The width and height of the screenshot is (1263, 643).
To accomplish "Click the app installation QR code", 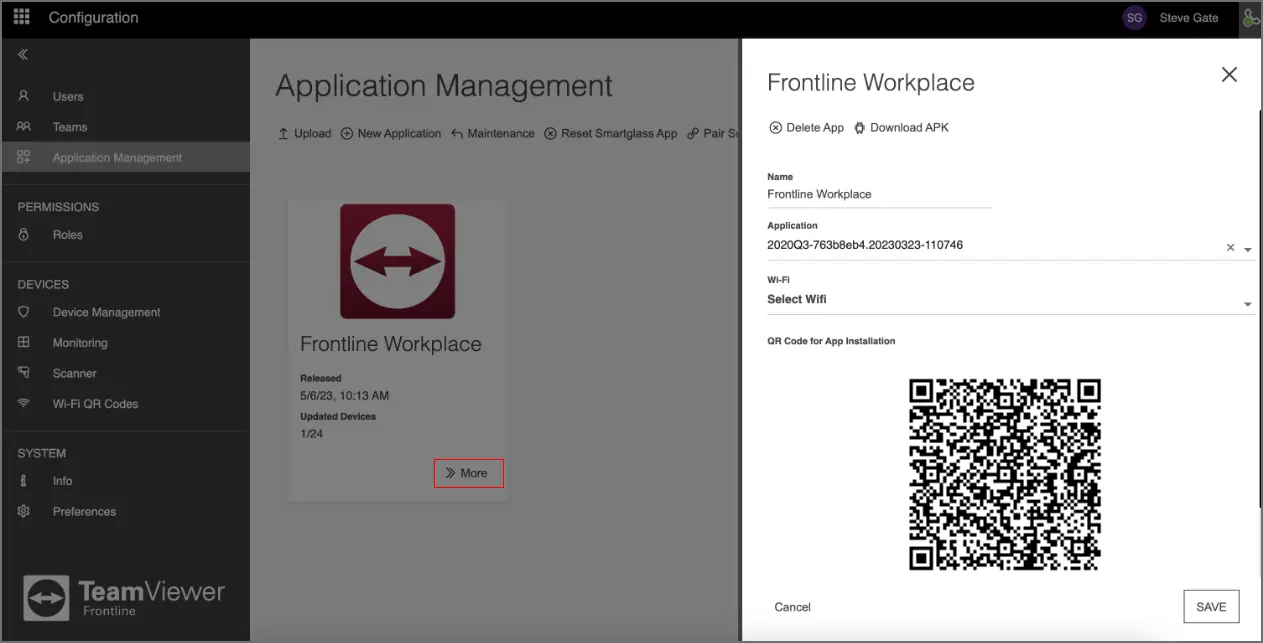I will coord(1005,474).
